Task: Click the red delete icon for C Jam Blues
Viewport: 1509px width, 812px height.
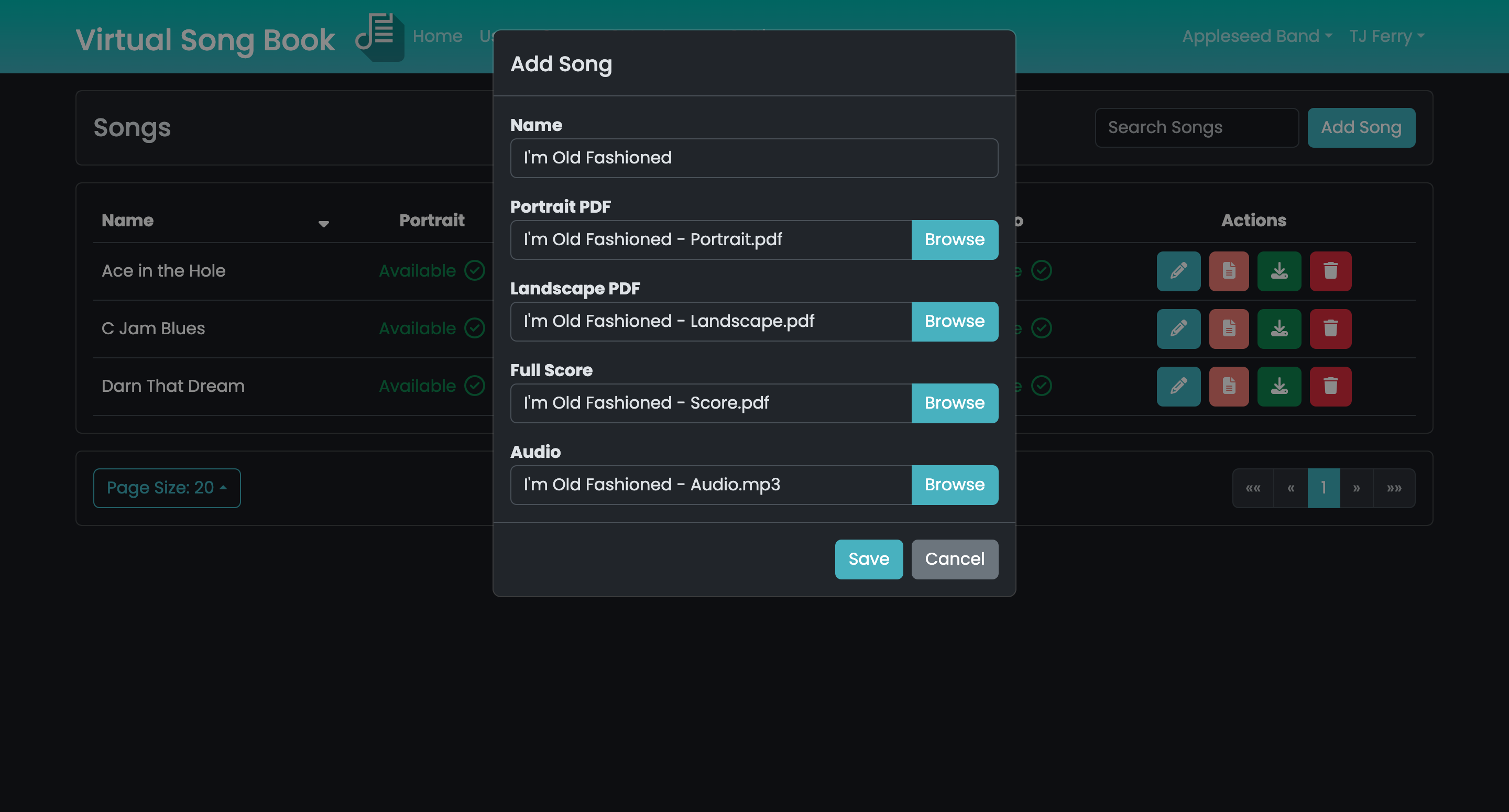Action: pos(1330,328)
